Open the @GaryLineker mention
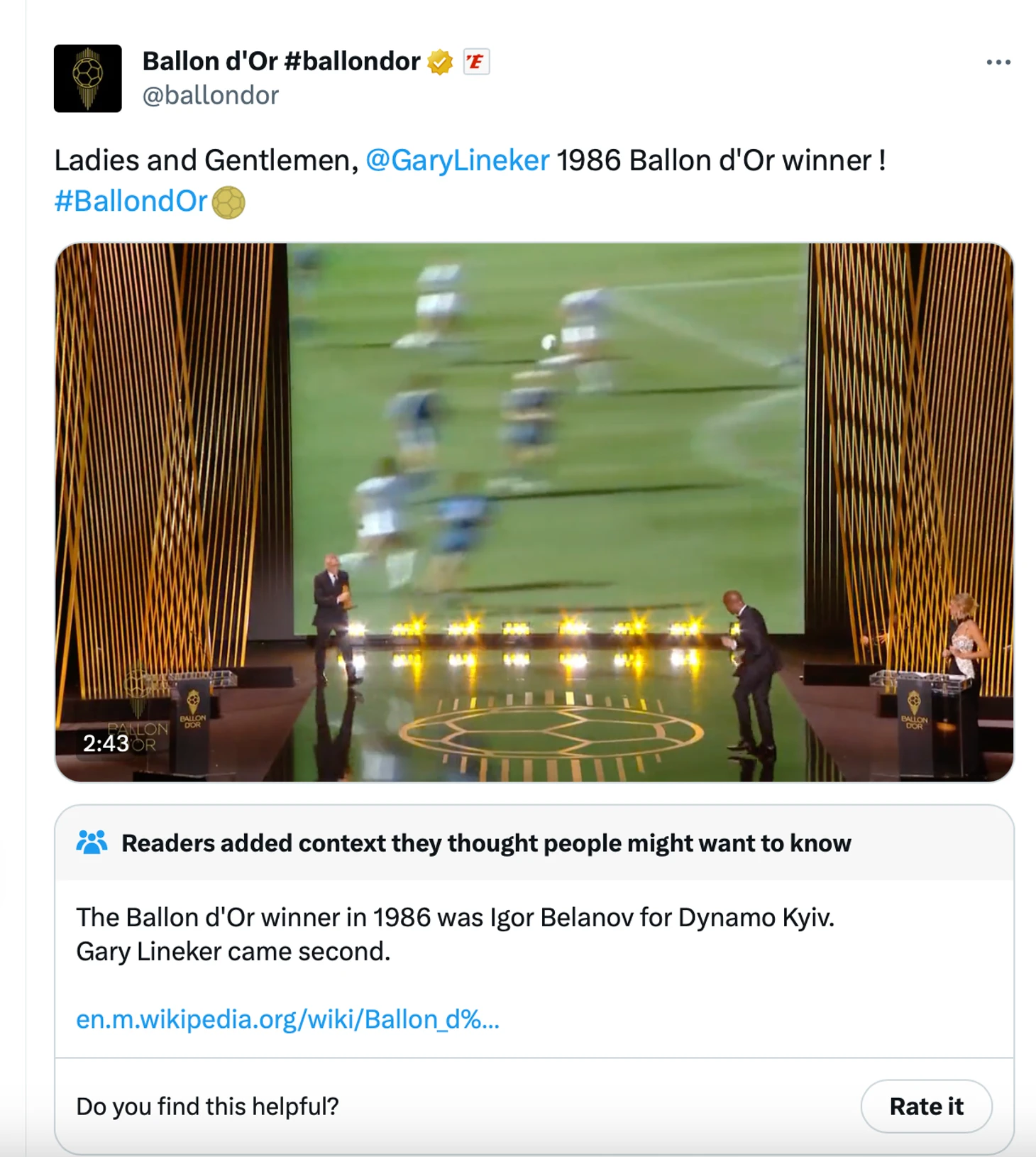The image size is (1036, 1157). click(458, 160)
